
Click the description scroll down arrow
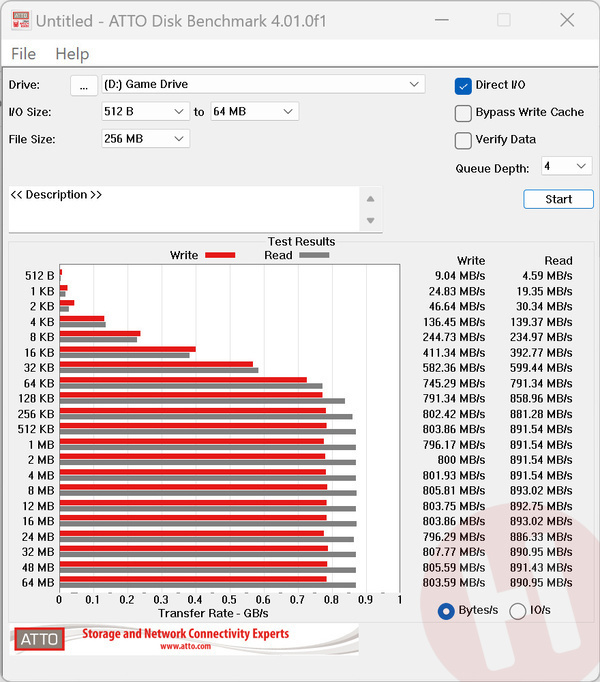(370, 220)
